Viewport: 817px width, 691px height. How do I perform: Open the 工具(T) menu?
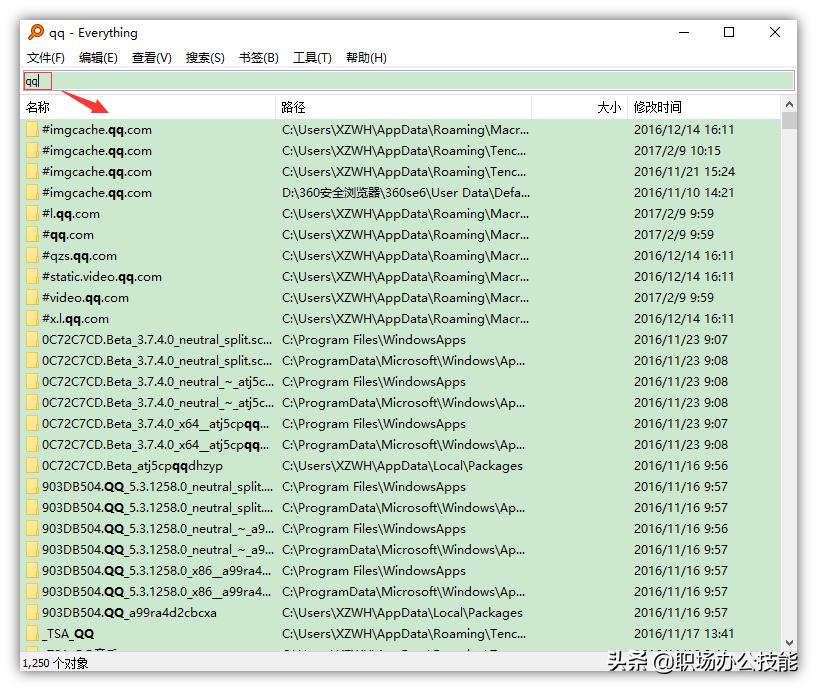[312, 57]
